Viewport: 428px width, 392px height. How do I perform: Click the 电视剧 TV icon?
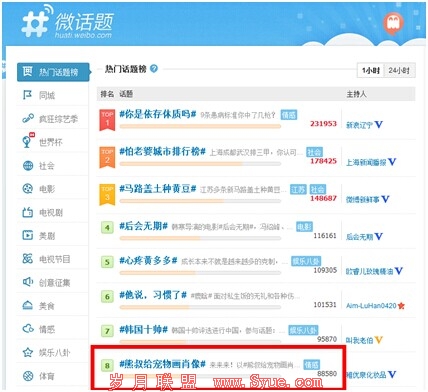pos(28,212)
